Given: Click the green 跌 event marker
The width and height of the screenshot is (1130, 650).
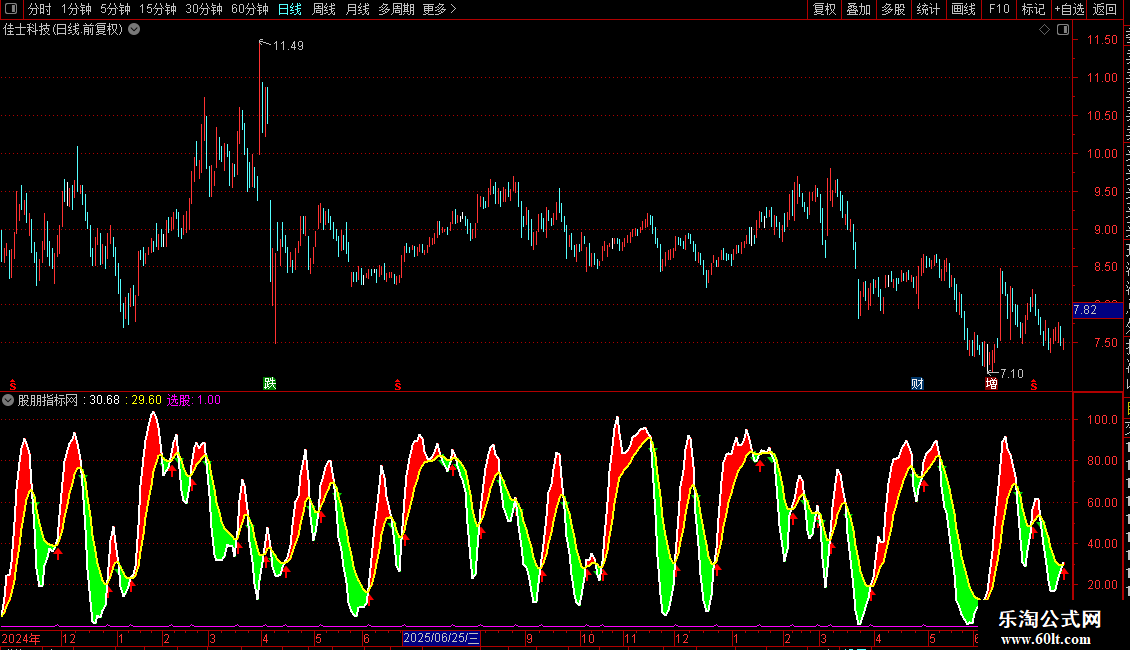Looking at the screenshot, I should [x=270, y=383].
